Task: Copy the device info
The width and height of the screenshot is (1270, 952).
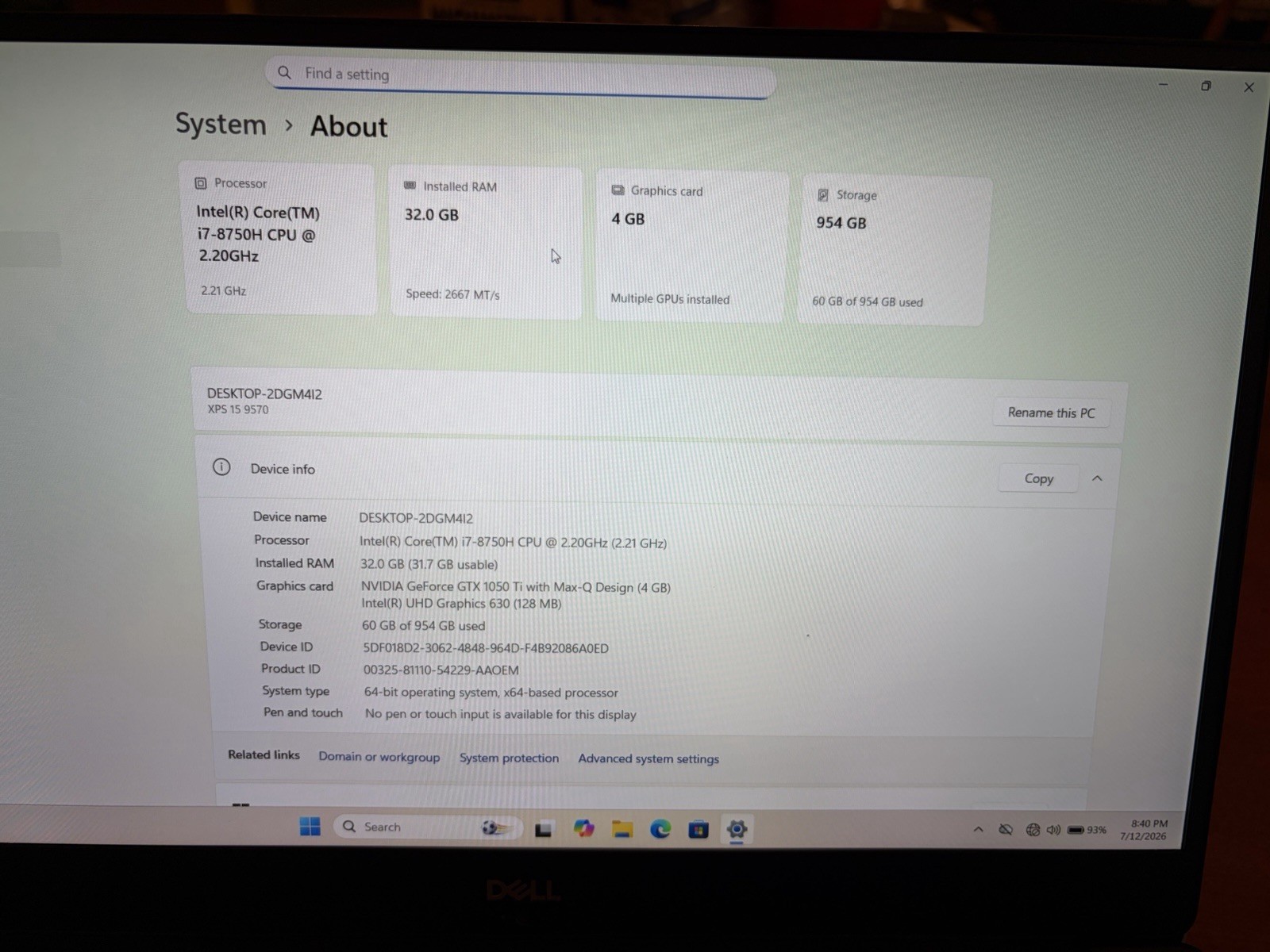Action: tap(1038, 478)
